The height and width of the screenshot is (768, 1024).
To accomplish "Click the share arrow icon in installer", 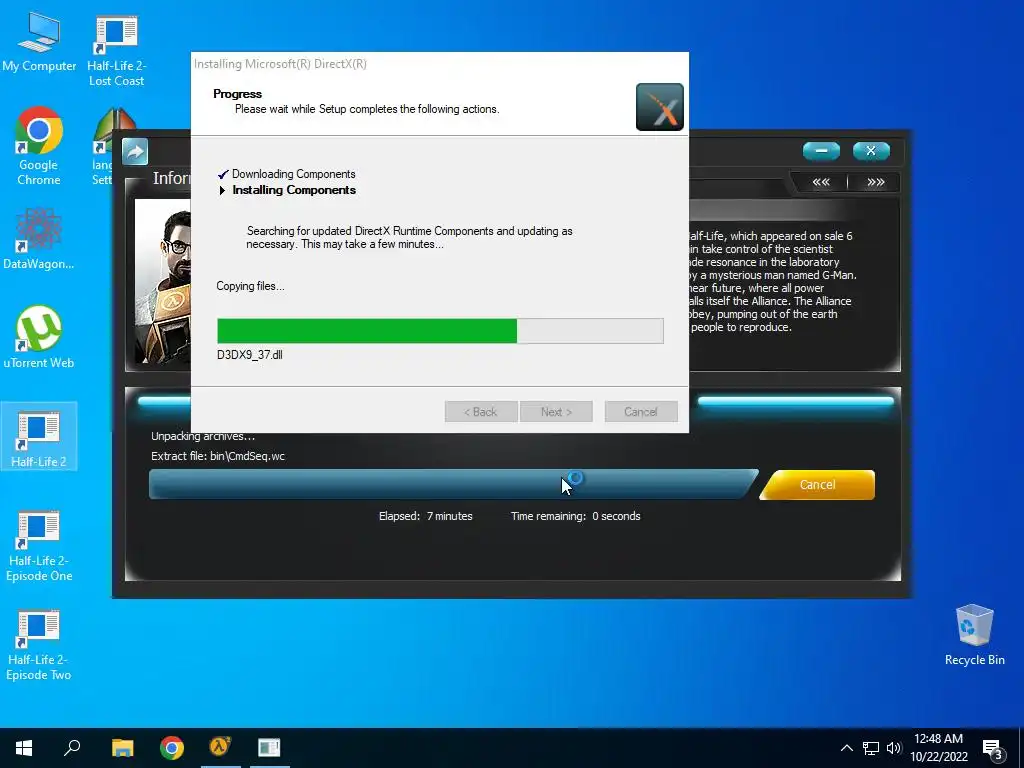I will (135, 152).
